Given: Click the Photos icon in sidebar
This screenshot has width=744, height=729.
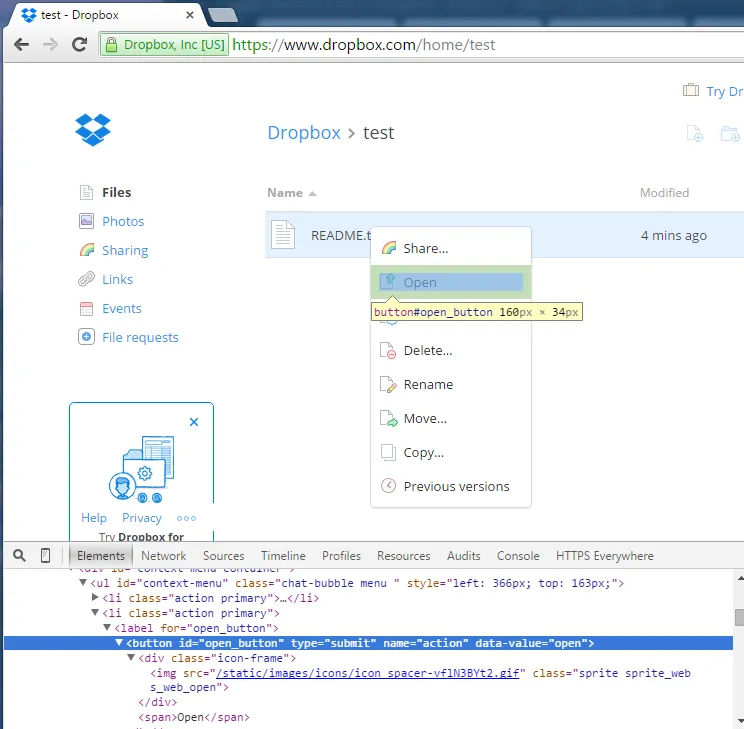Looking at the screenshot, I should click(86, 221).
